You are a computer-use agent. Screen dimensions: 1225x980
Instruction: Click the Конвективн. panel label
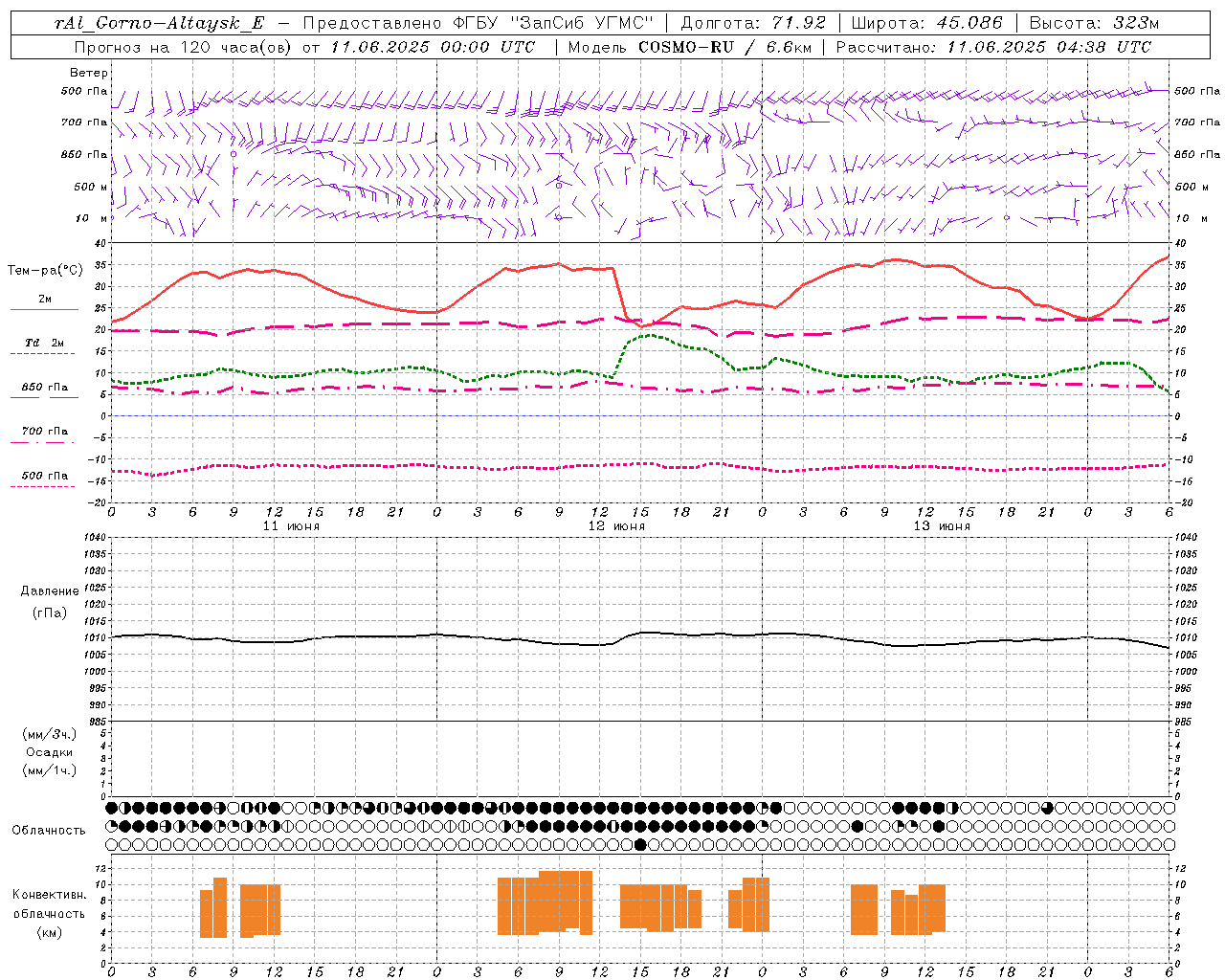(50, 895)
